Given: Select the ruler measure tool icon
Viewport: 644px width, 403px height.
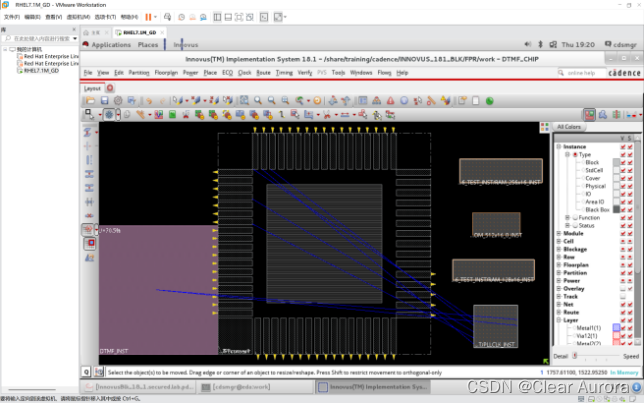Looking at the screenshot, I should pyautogui.click(x=140, y=115).
